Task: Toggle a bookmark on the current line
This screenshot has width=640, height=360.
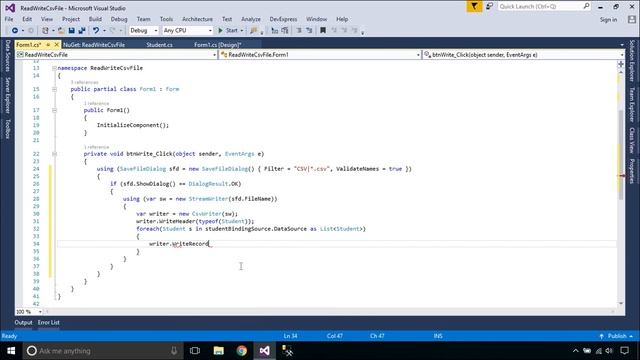Action: click(323, 31)
